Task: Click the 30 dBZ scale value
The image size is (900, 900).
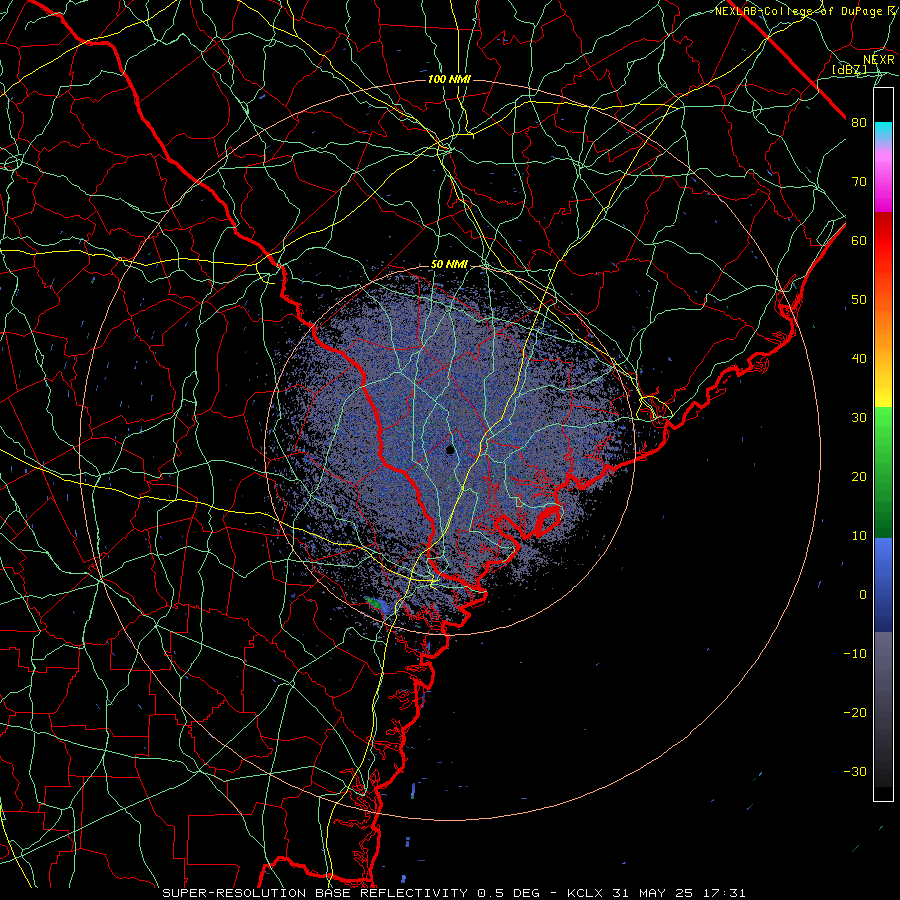Action: [859, 418]
